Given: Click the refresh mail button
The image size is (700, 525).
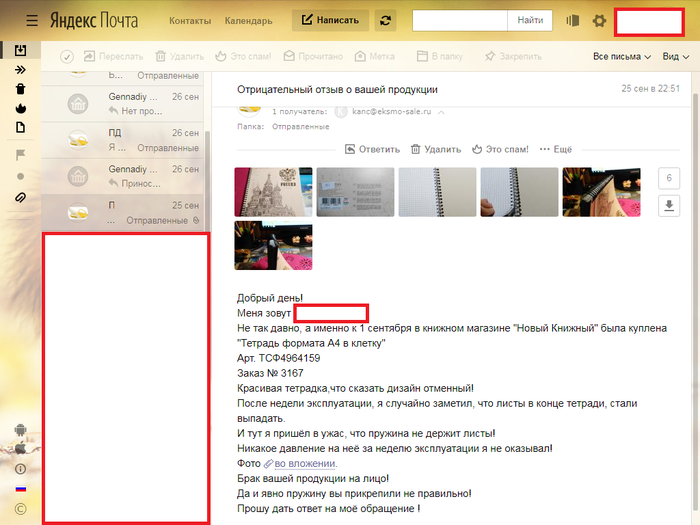Looking at the screenshot, I should point(386,20).
